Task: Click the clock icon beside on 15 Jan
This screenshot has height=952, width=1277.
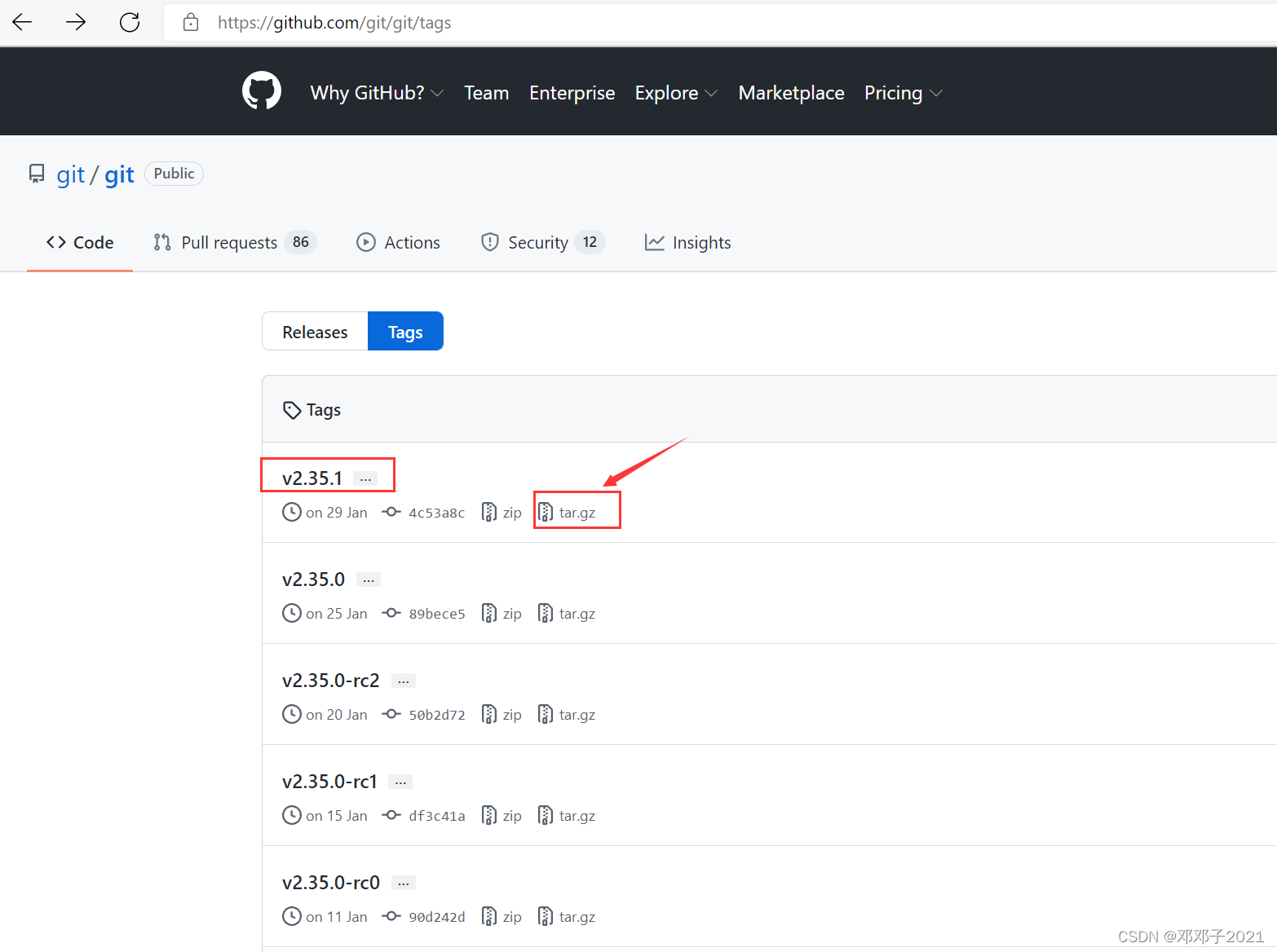Action: tap(292, 815)
